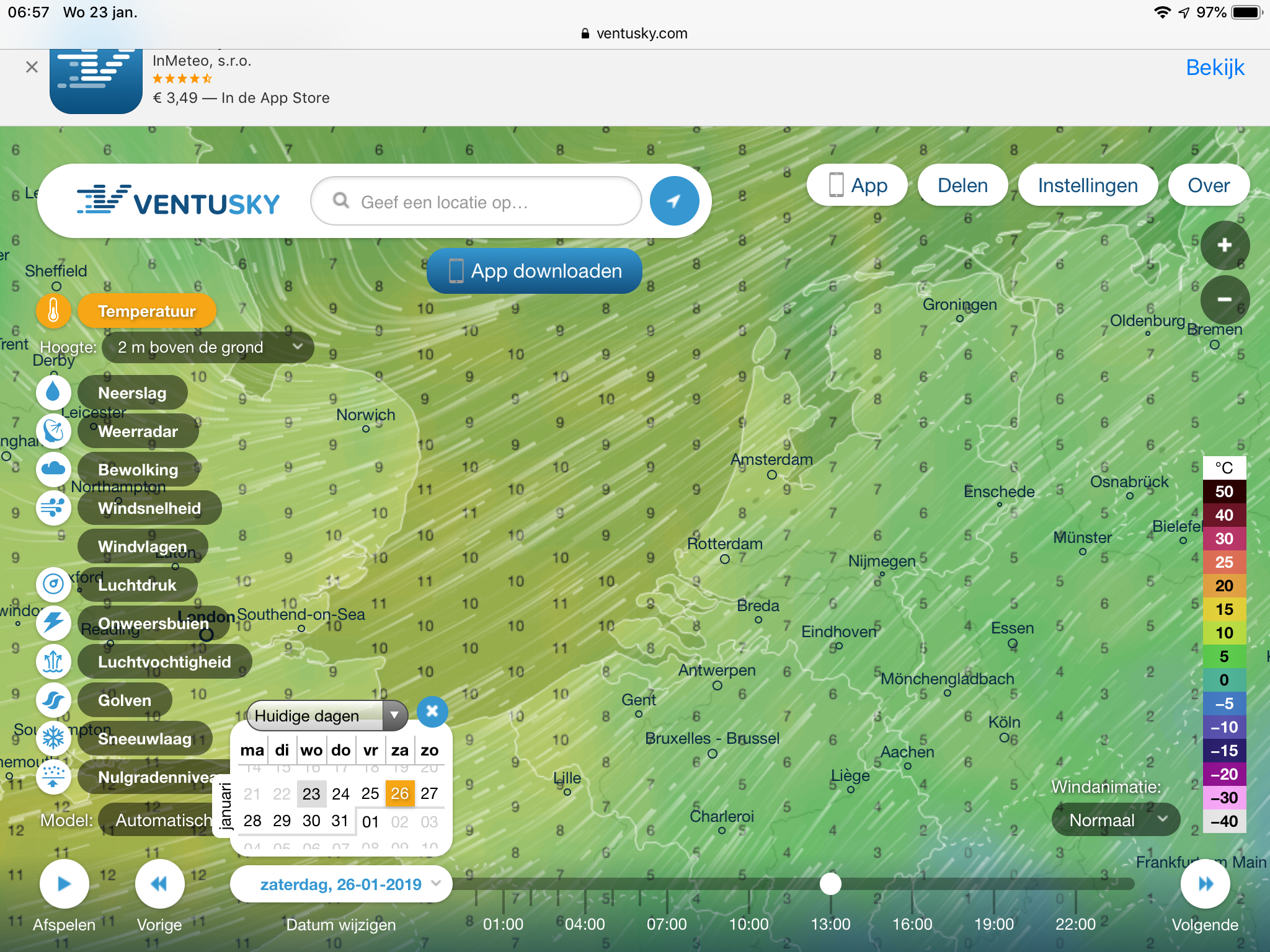Switch to the Windvlagen layer
Image resolution: width=1270 pixels, height=952 pixels.
click(x=143, y=547)
